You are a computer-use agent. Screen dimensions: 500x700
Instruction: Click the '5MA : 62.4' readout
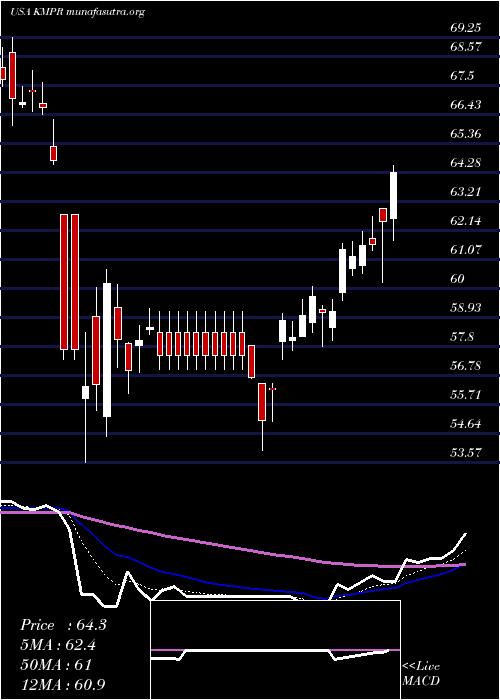(58, 645)
